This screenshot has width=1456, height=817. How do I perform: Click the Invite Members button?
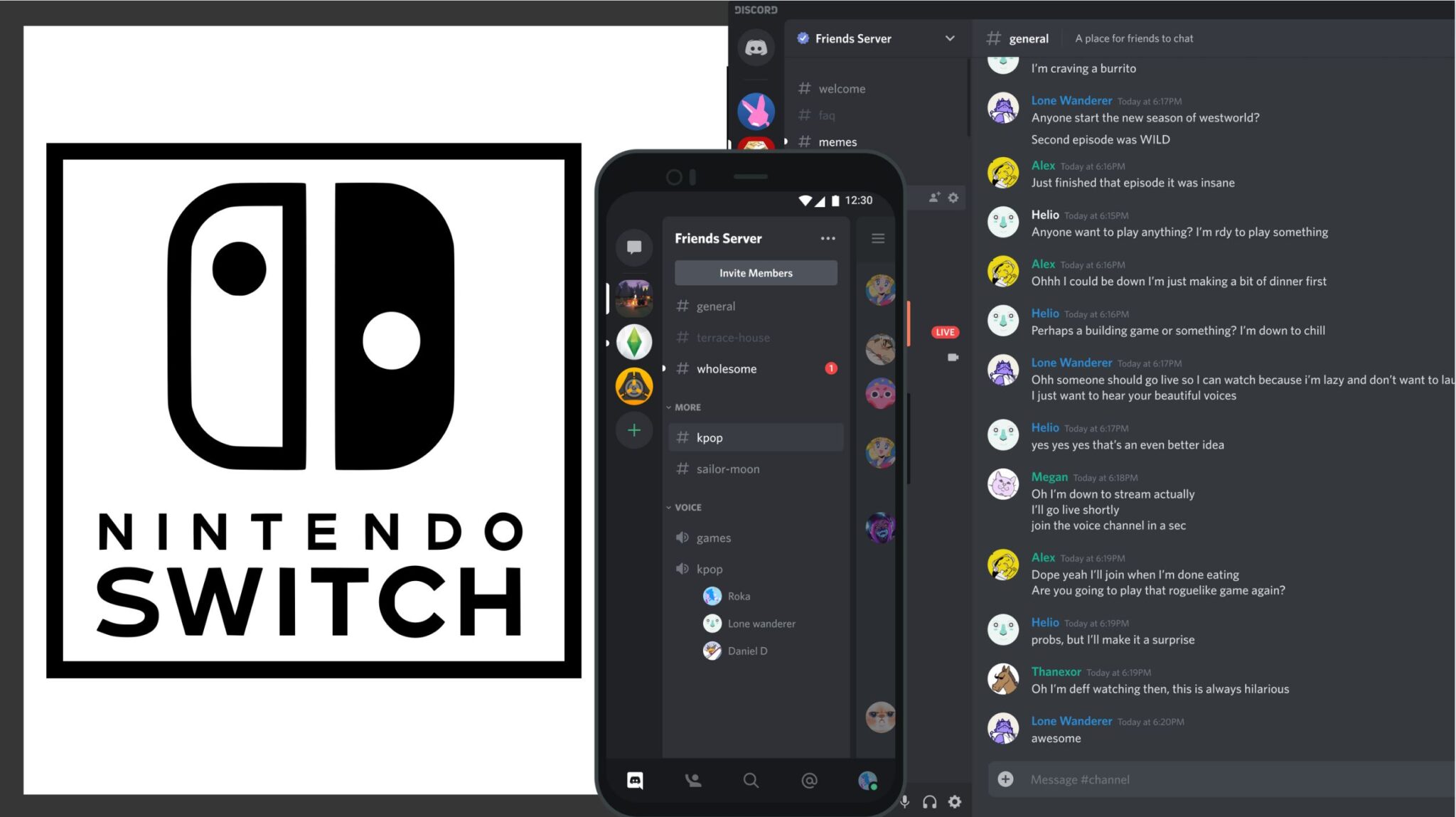click(755, 272)
